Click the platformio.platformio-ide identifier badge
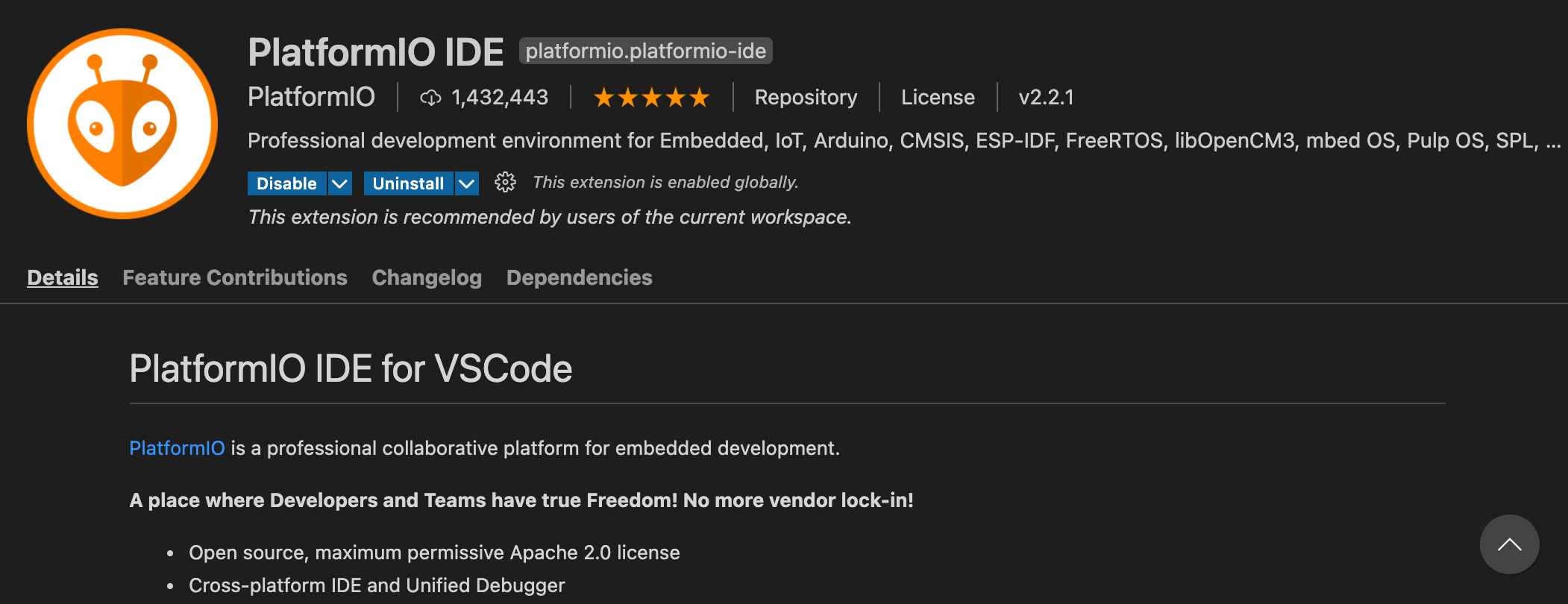This screenshot has width=1568, height=604. (646, 51)
